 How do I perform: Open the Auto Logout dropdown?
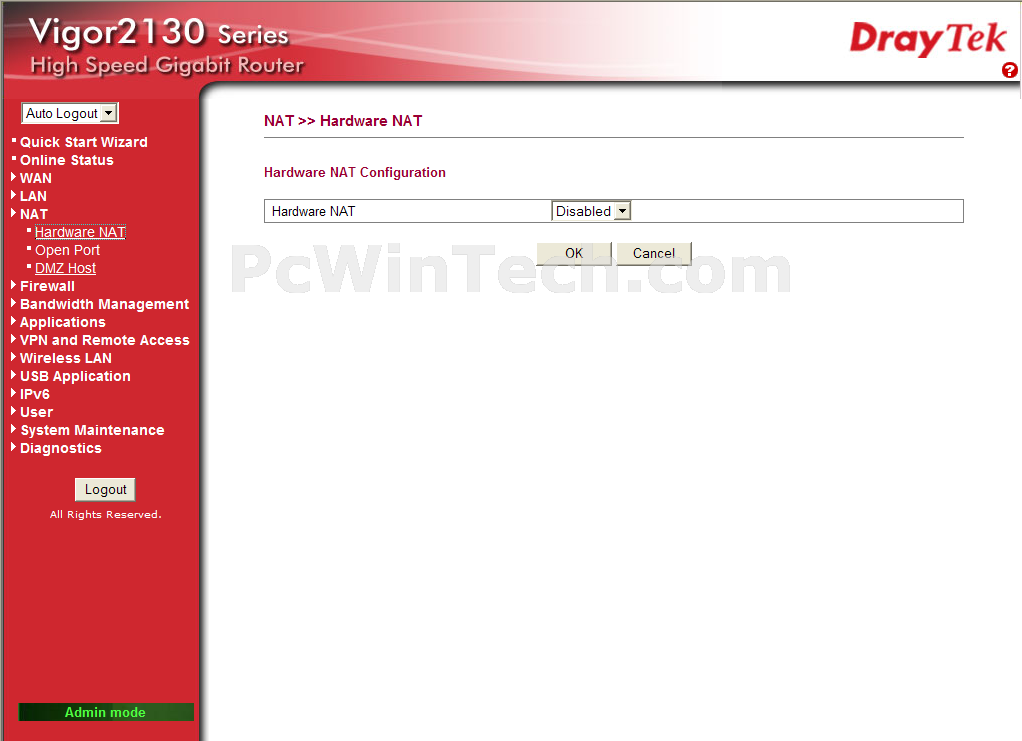[x=70, y=113]
